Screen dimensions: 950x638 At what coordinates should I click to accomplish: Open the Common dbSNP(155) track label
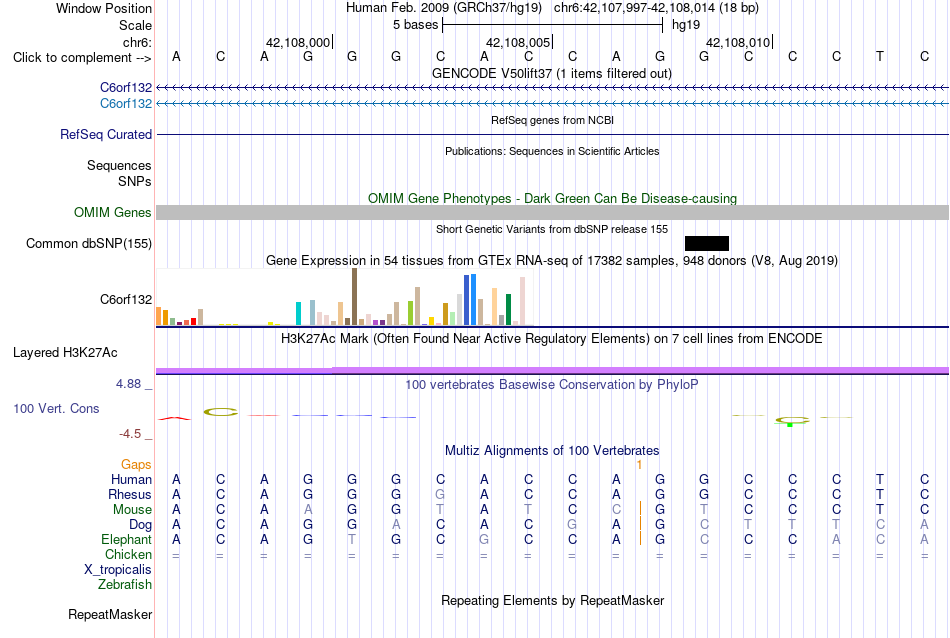click(89, 244)
